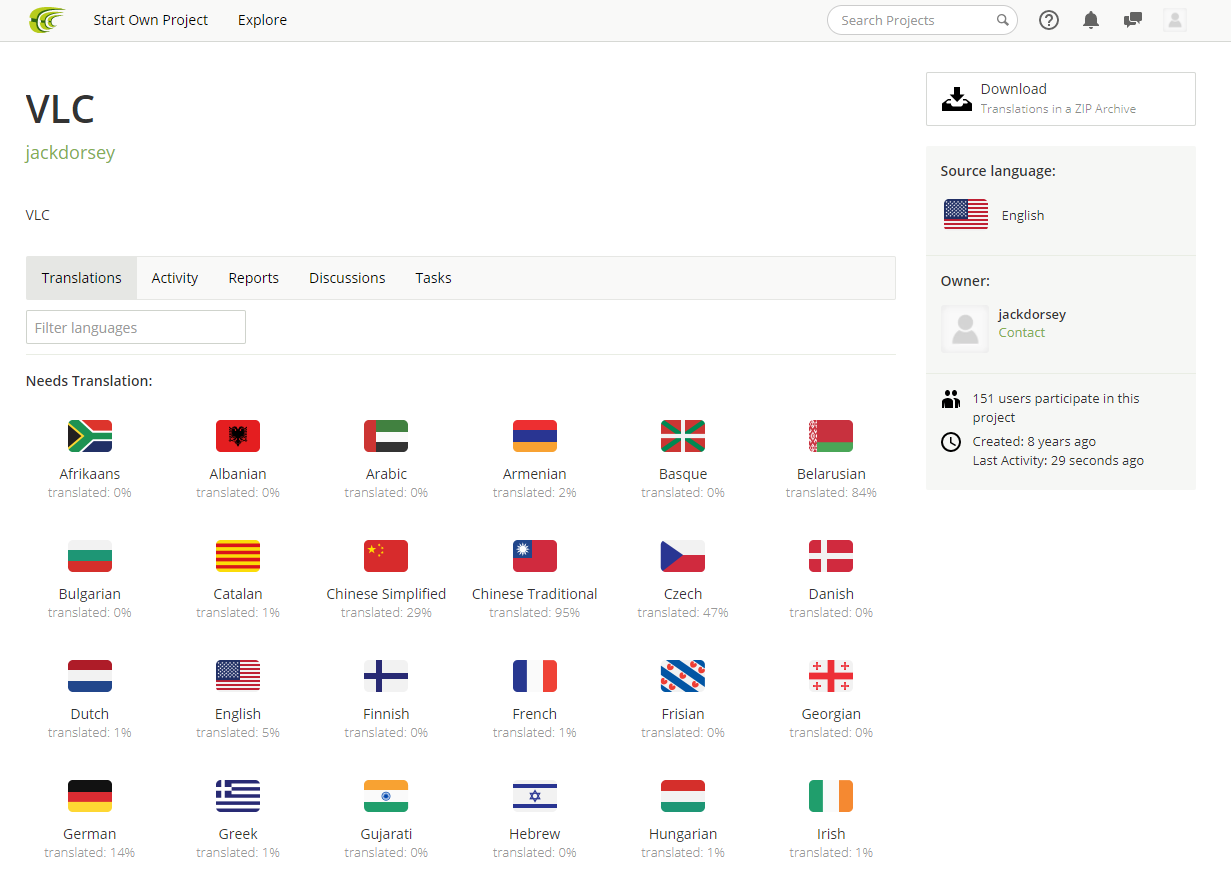Click the 'English' source language label
The height and width of the screenshot is (871, 1231).
pyautogui.click(x=1023, y=215)
